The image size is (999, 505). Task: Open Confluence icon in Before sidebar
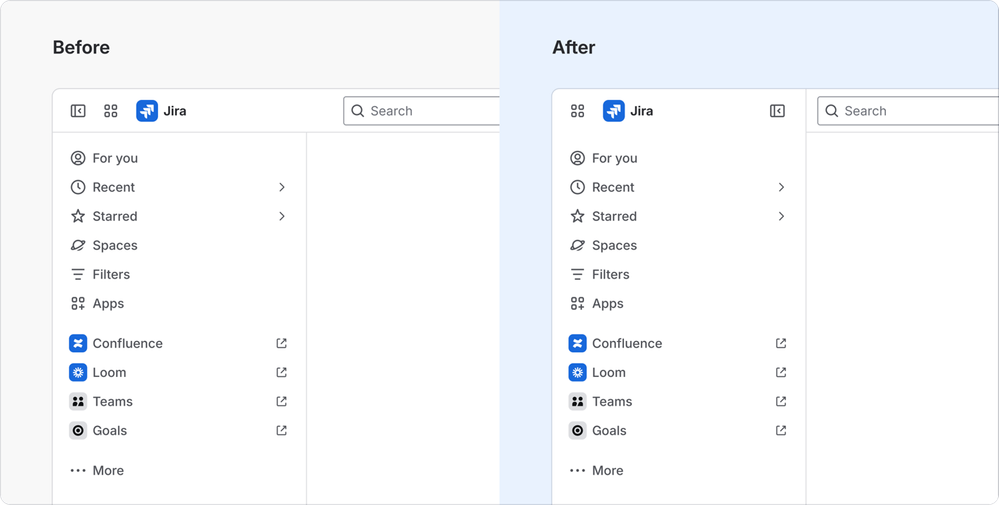78,343
